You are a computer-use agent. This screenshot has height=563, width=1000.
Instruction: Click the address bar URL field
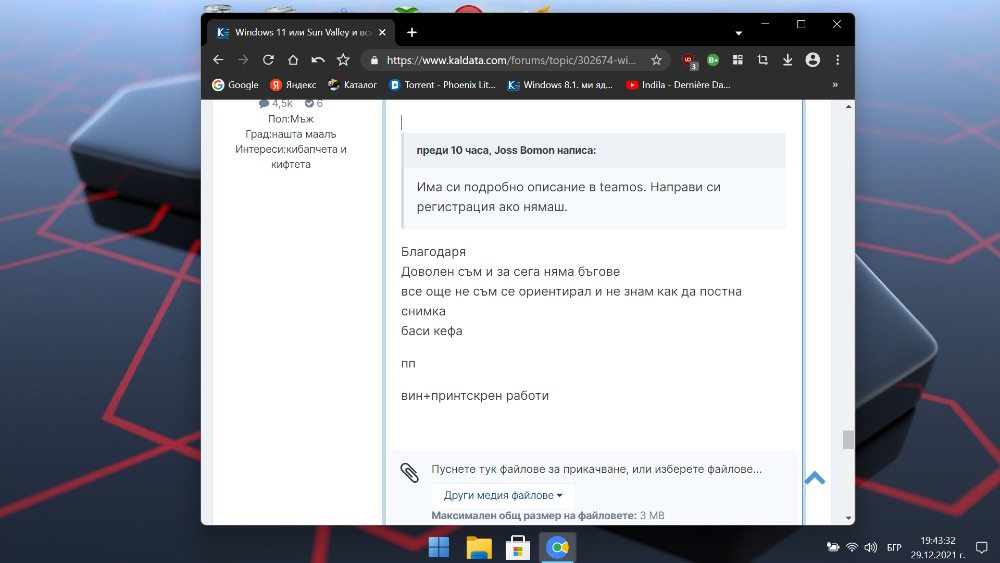click(x=511, y=60)
